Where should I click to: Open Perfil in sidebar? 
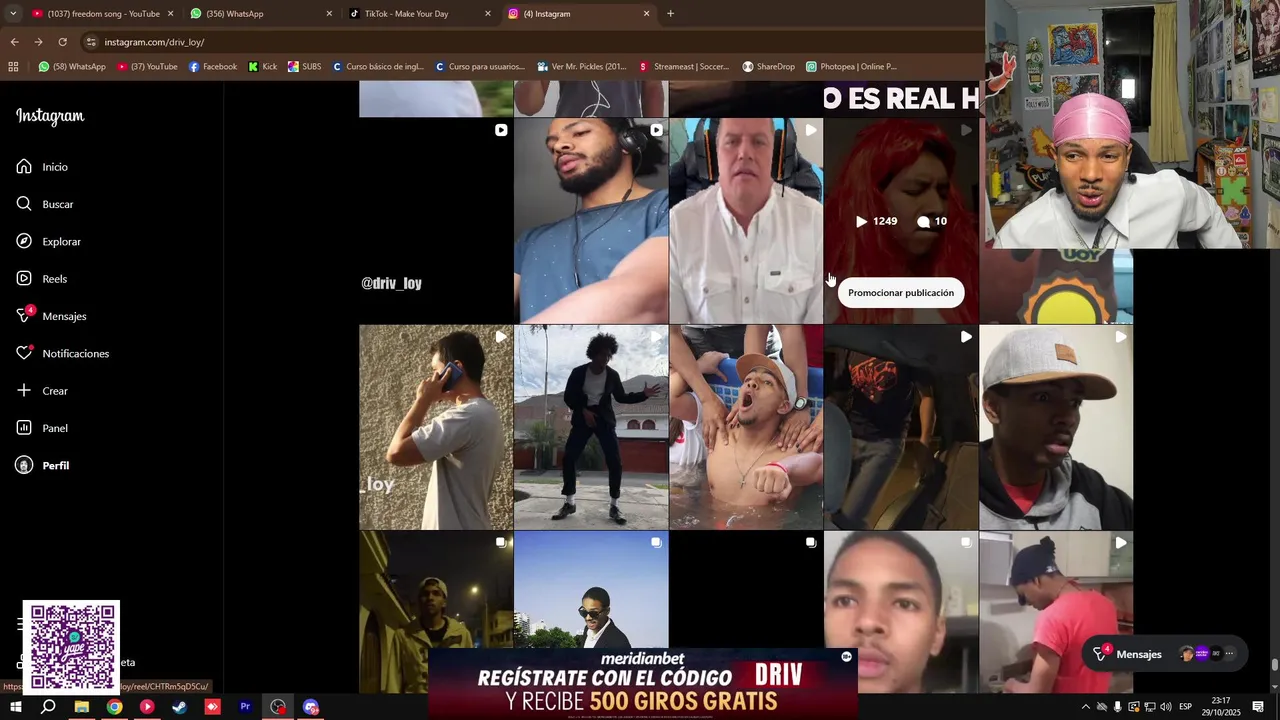(x=42, y=465)
